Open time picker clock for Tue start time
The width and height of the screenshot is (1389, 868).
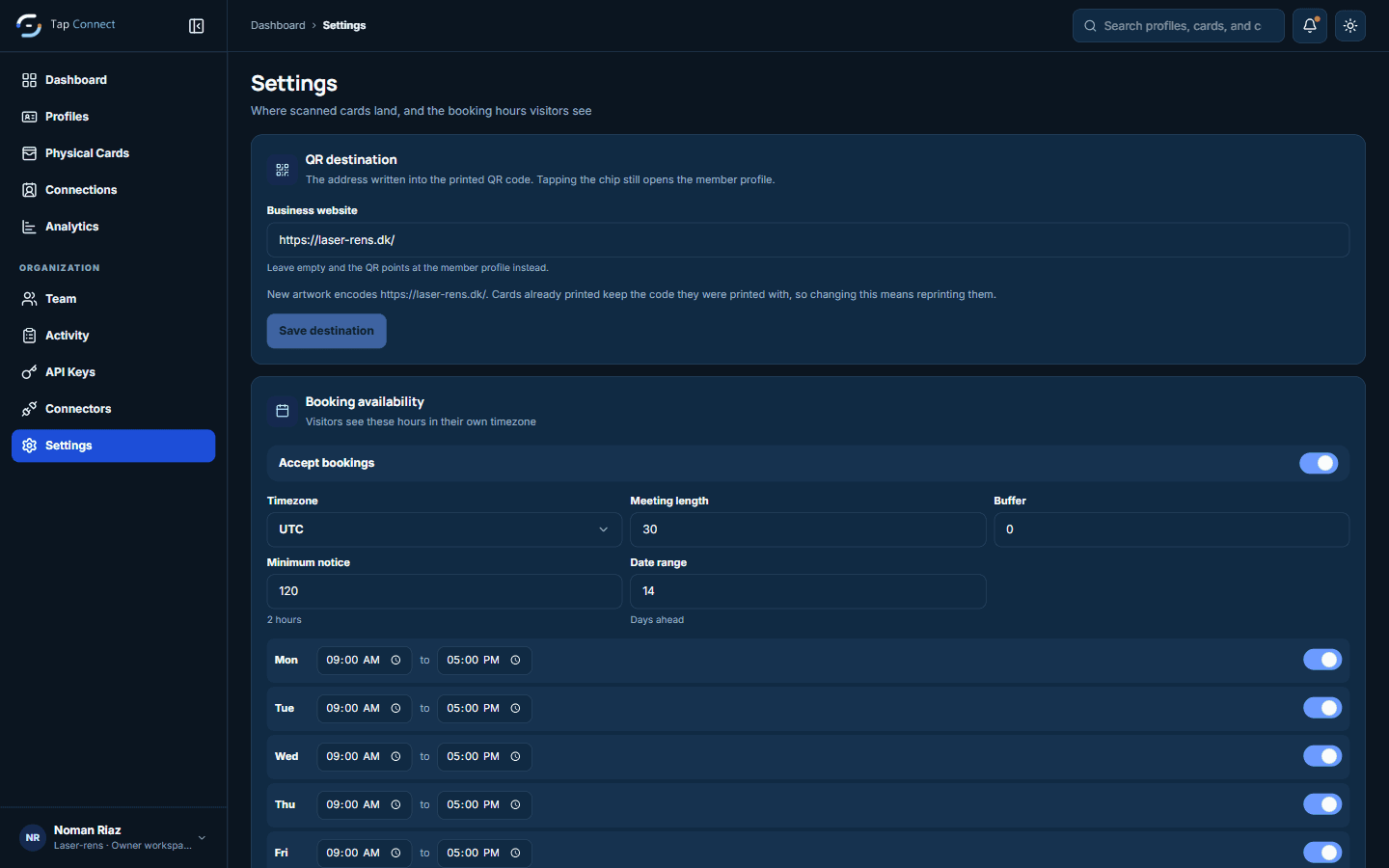point(395,709)
